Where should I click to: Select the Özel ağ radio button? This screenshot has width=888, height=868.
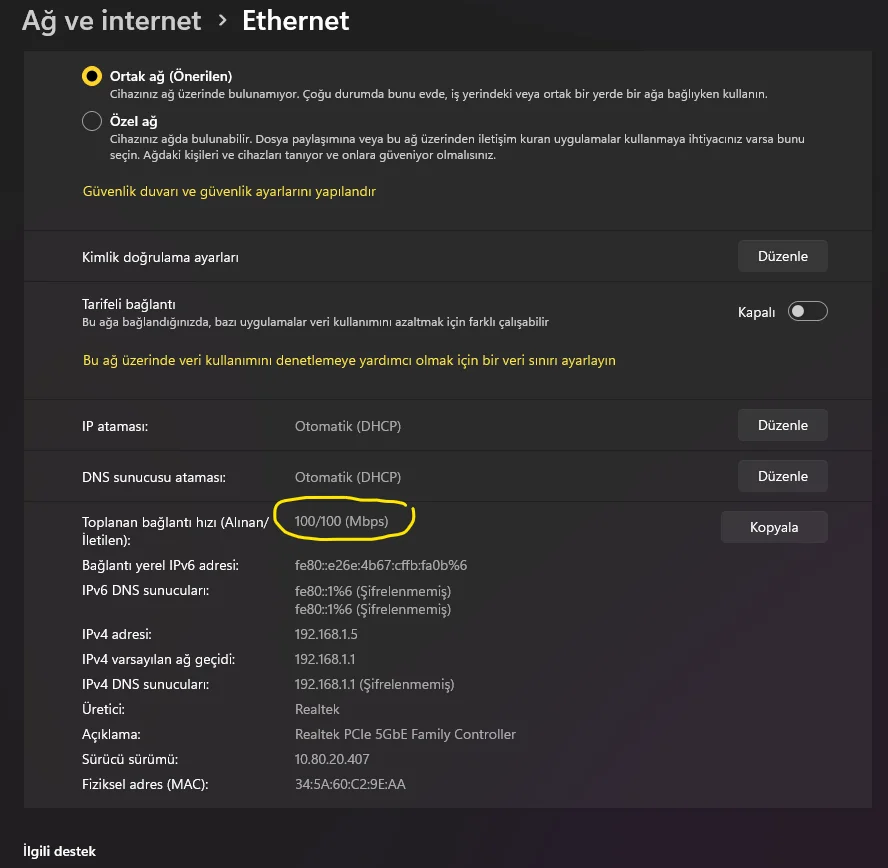click(x=92, y=121)
